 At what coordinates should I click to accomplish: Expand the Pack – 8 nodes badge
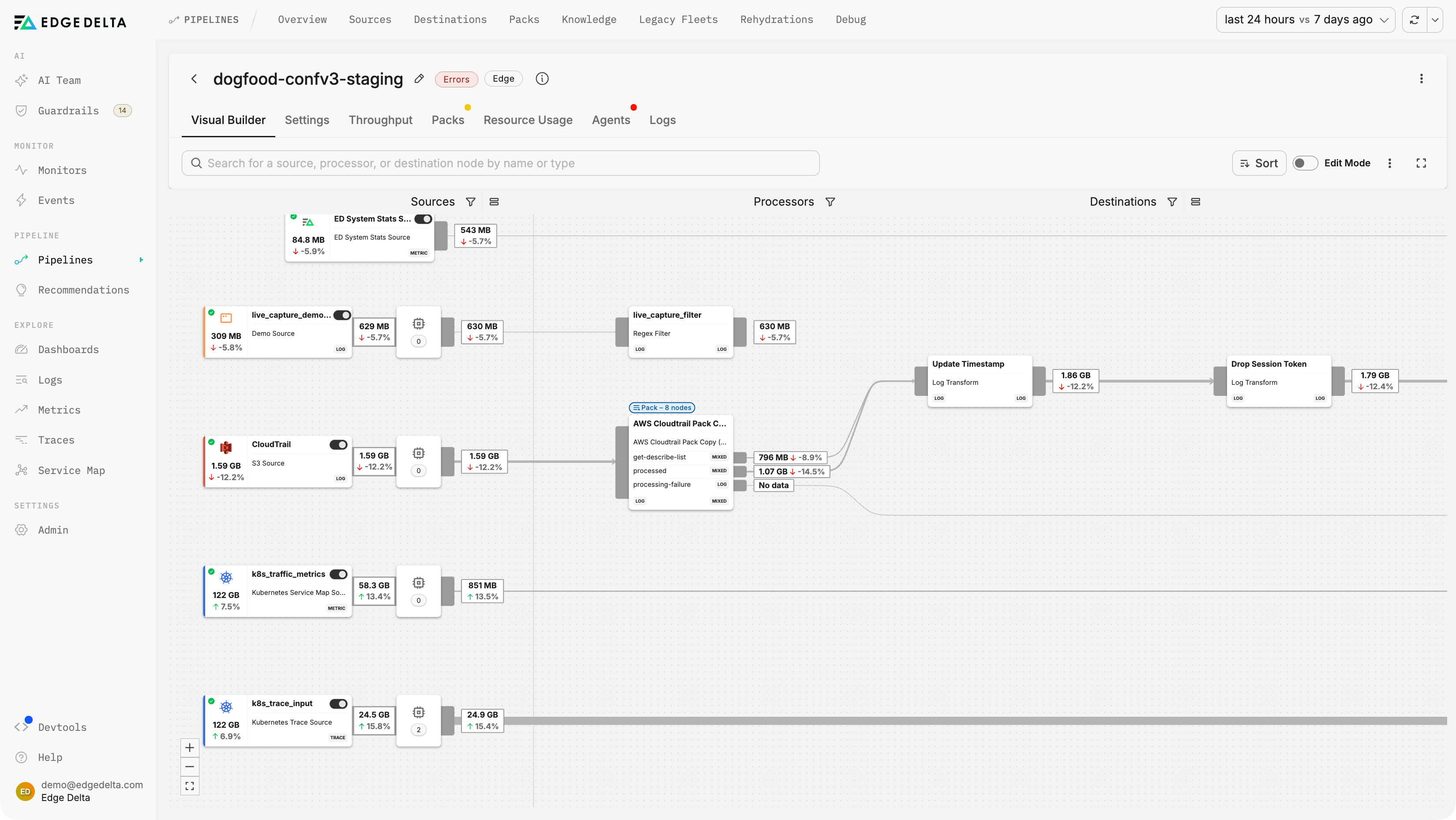(x=662, y=407)
